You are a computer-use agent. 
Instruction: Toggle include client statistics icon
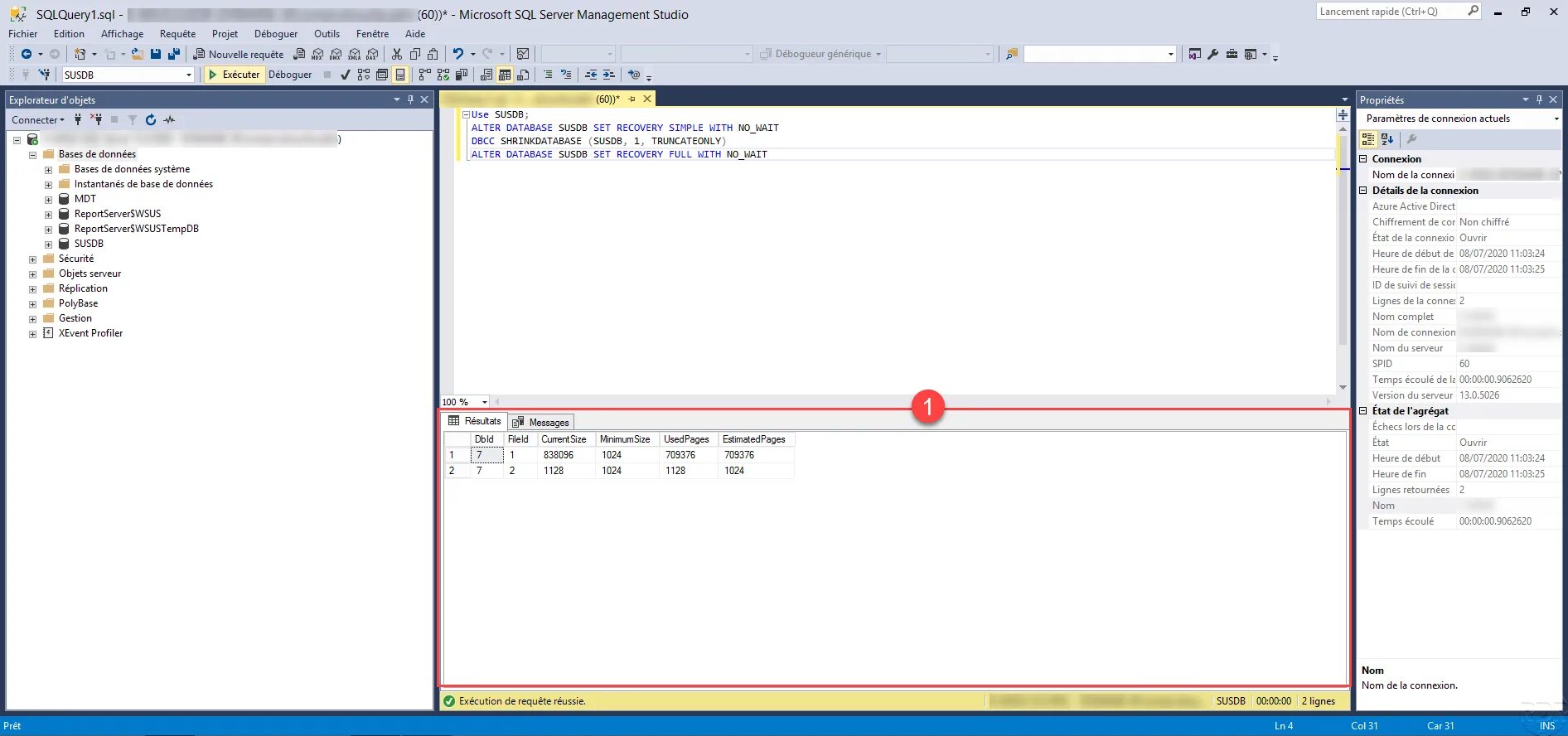[x=462, y=75]
